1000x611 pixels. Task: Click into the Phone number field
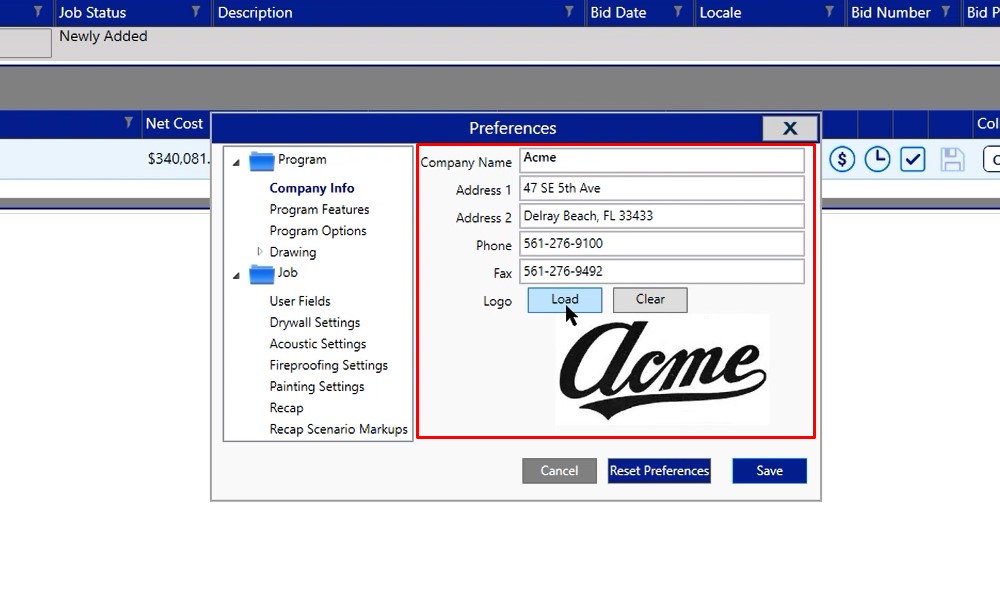click(x=661, y=244)
